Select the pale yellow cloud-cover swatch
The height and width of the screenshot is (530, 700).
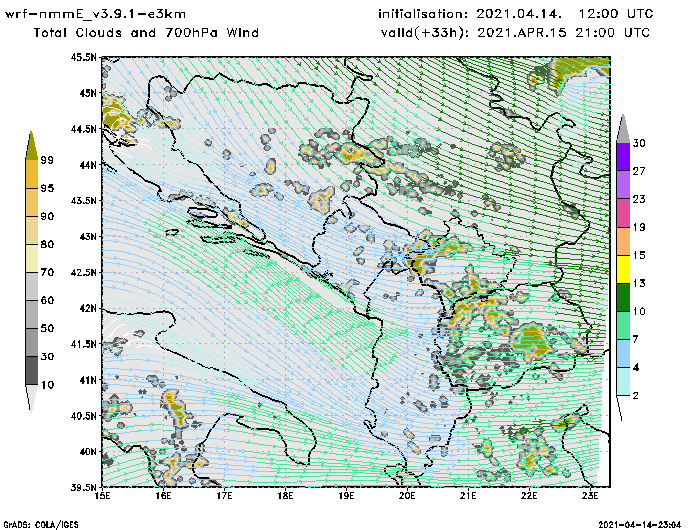click(32, 258)
